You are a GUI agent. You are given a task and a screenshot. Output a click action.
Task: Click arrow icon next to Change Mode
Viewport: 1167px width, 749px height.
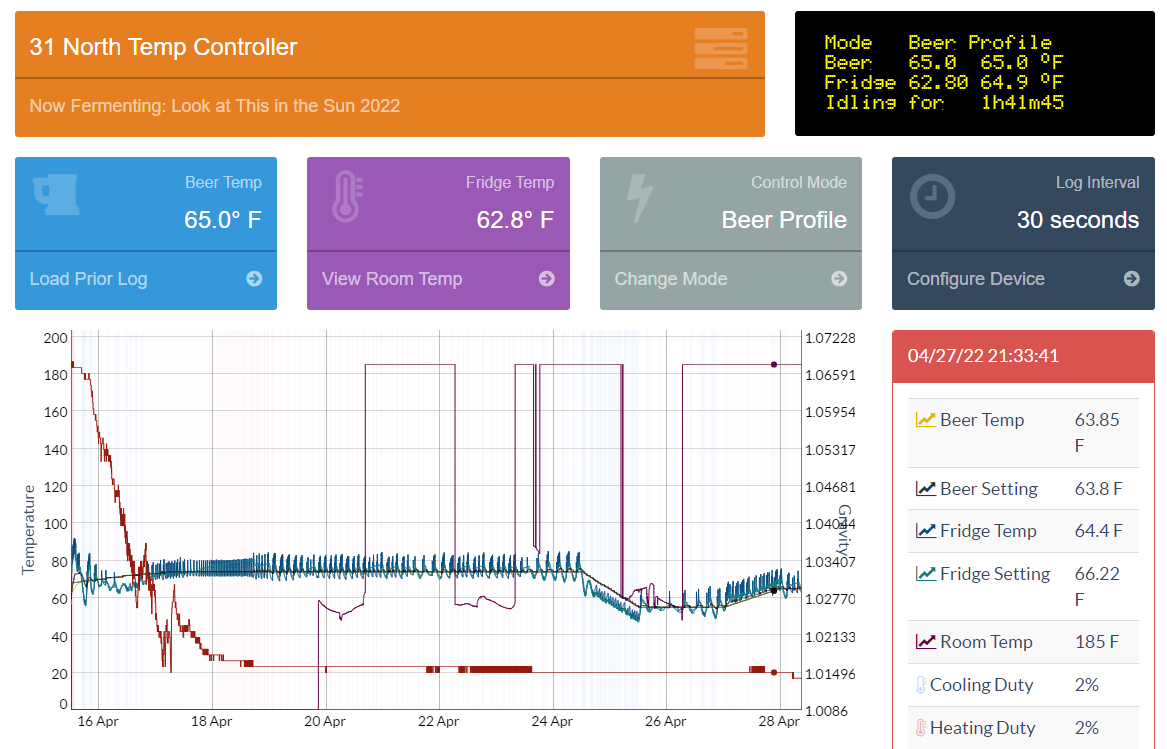click(x=840, y=278)
